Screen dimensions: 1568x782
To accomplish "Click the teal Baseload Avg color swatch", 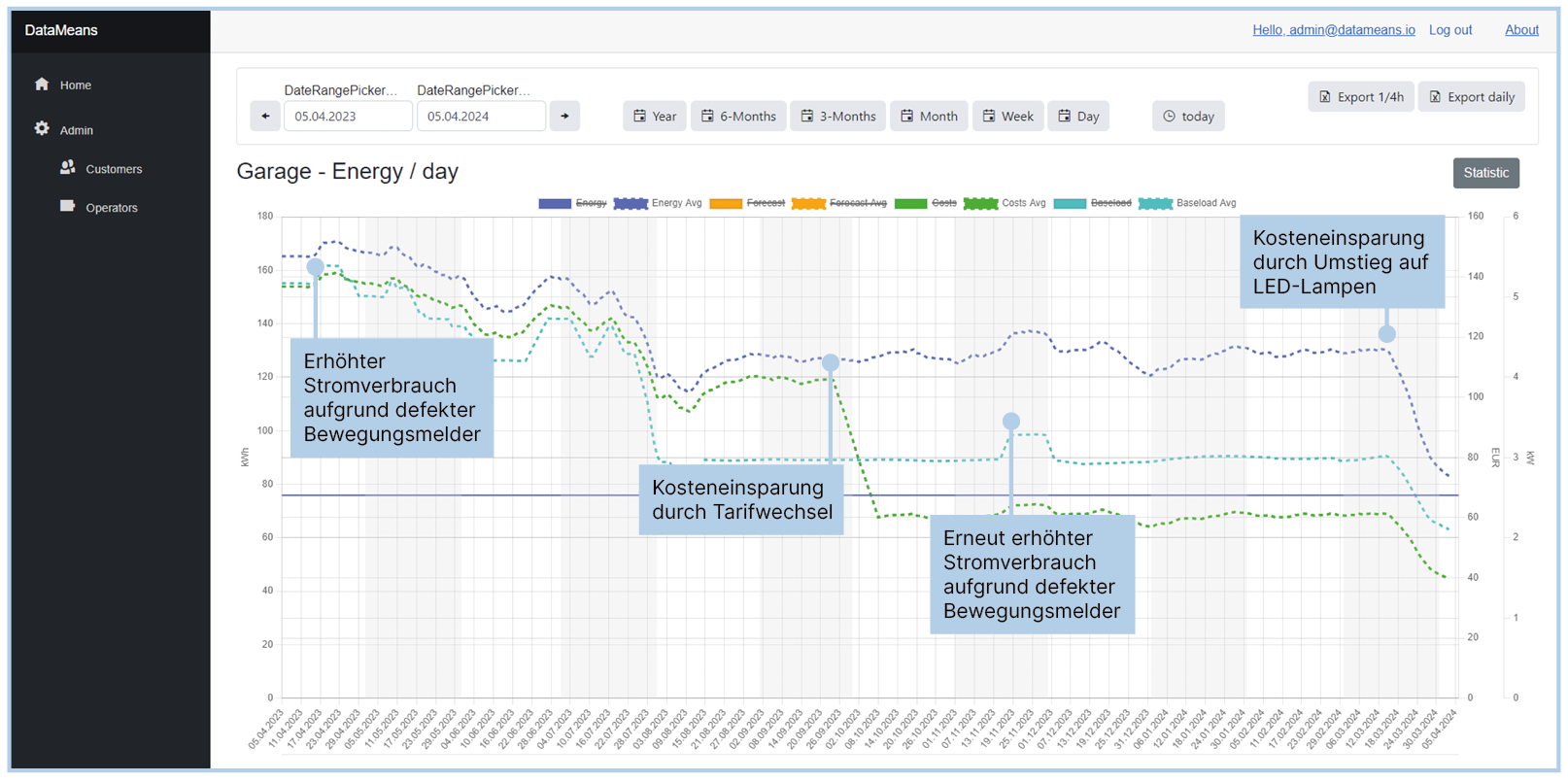I will (1155, 203).
